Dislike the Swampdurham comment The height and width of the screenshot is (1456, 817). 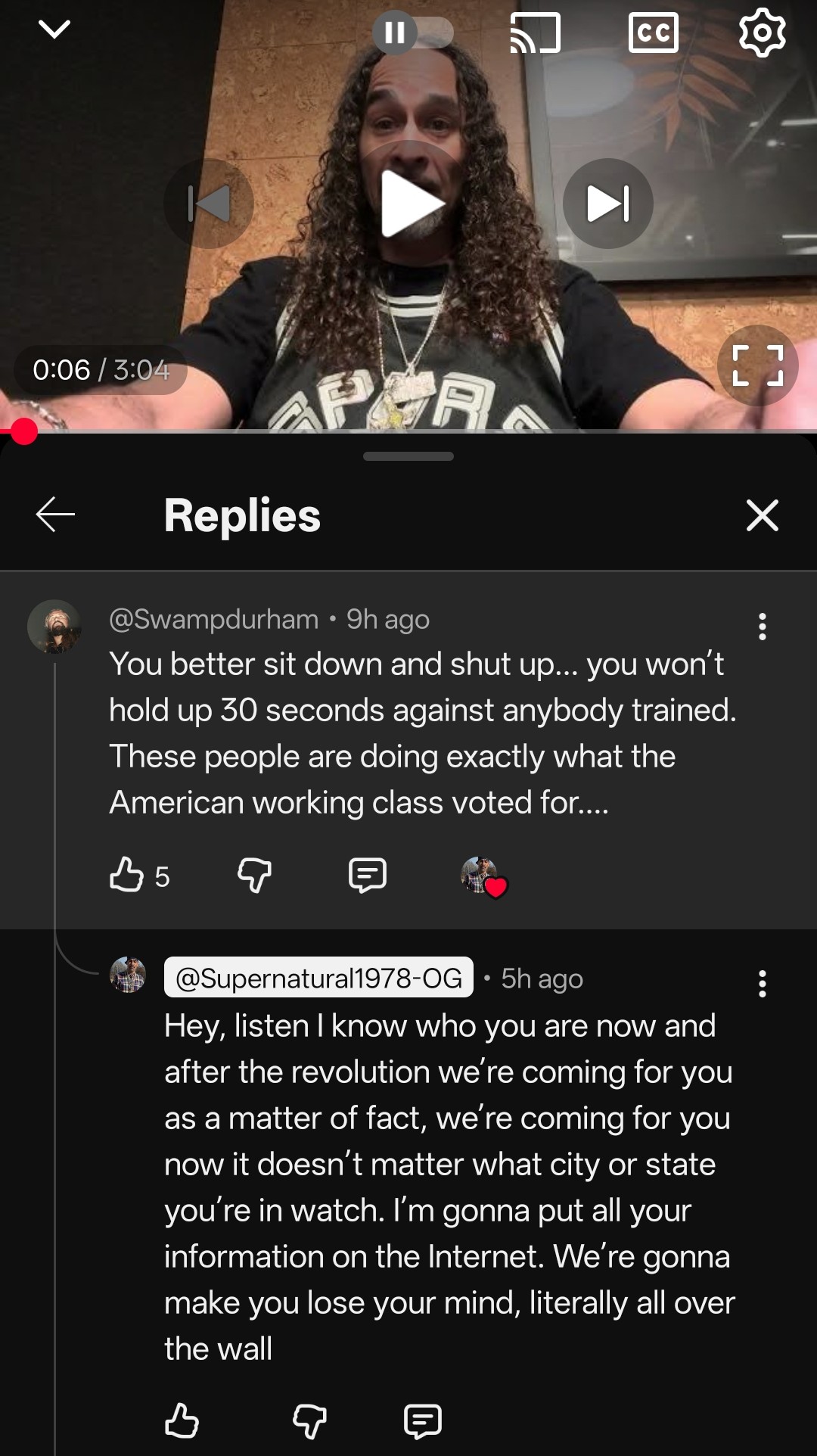click(x=254, y=876)
